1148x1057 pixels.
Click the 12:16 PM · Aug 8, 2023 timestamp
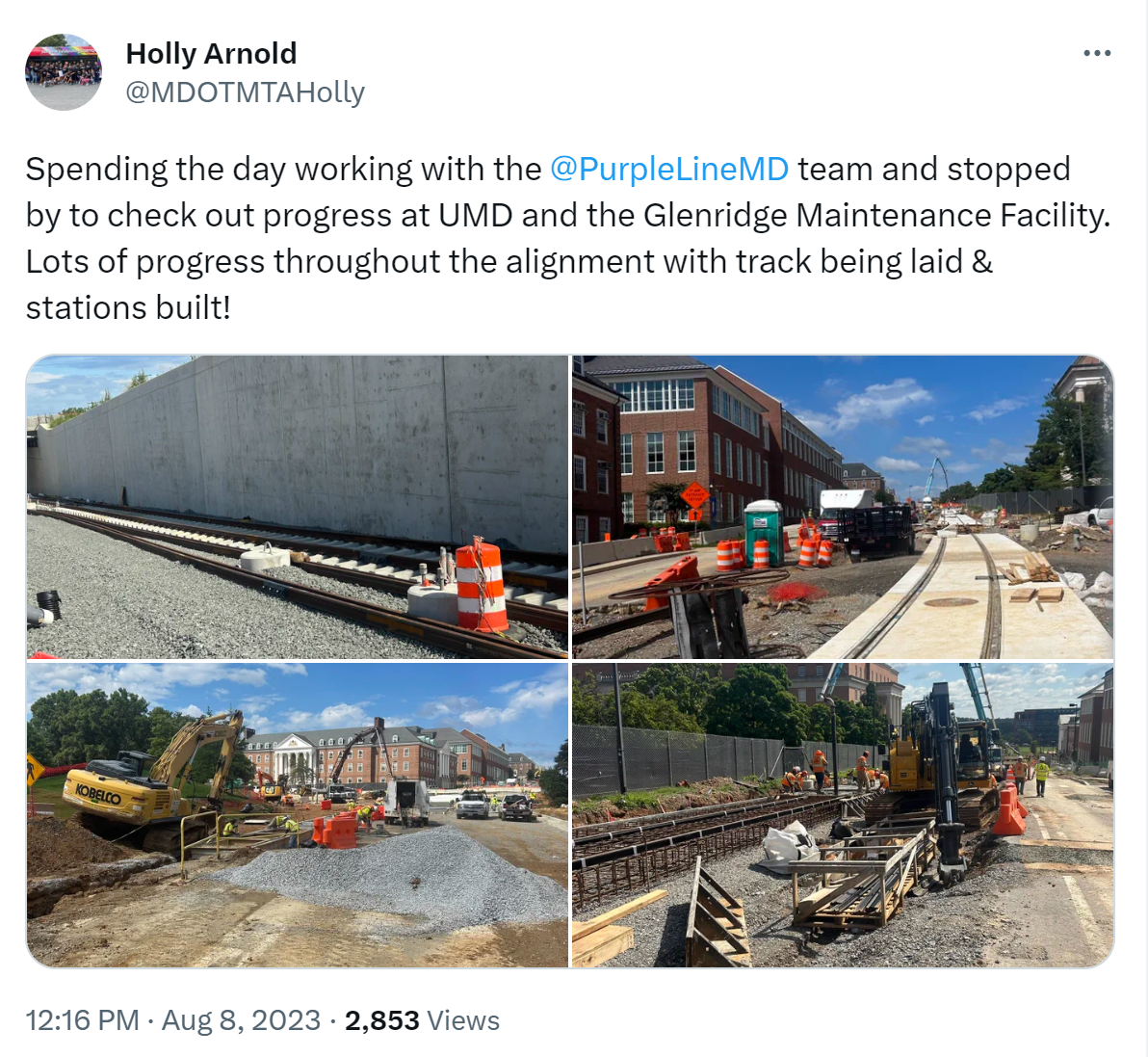click(172, 1019)
